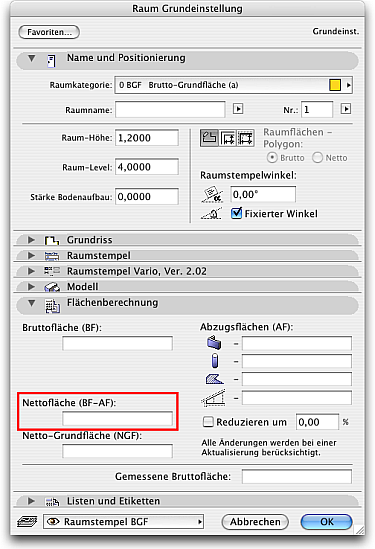Expand the Modell panel
The height and width of the screenshot is (549, 375).
tap(32, 287)
